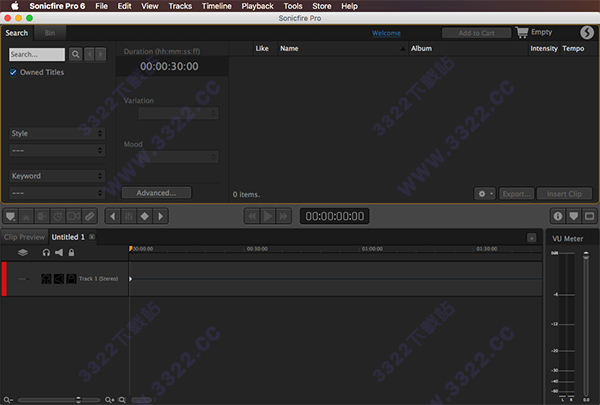Click the video window icon at toolbar right

[589, 216]
